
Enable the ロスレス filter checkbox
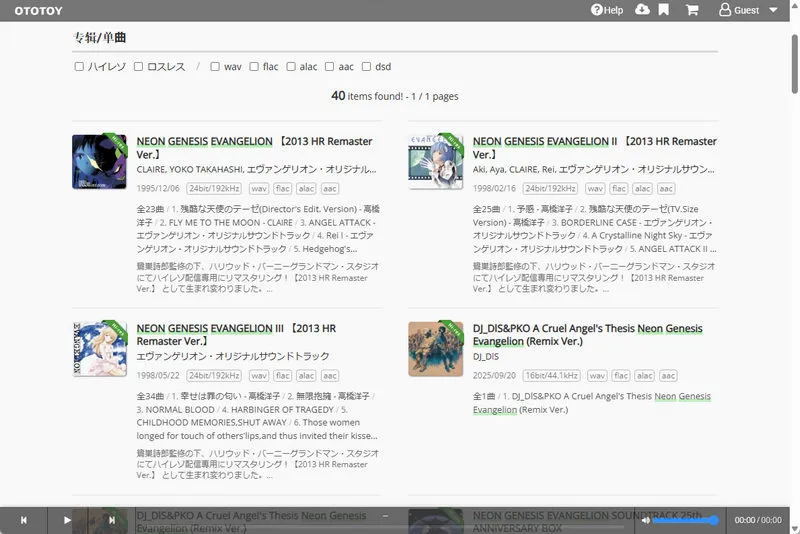pyautogui.click(x=138, y=67)
